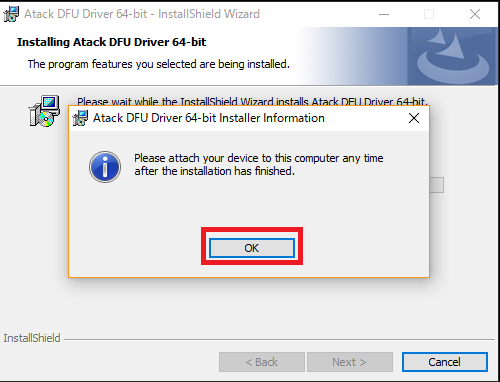Image resolution: width=500 pixels, height=382 pixels.
Task: Click the progress bar edge behind the dialog
Action: [437, 185]
